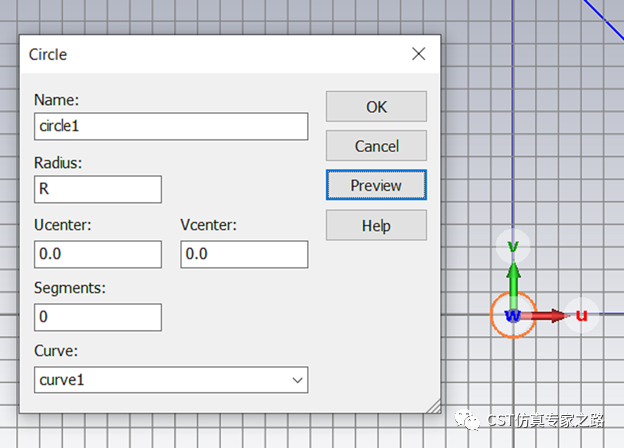This screenshot has height=448, width=624.
Task: Click the u axis label
Action: pos(581,315)
